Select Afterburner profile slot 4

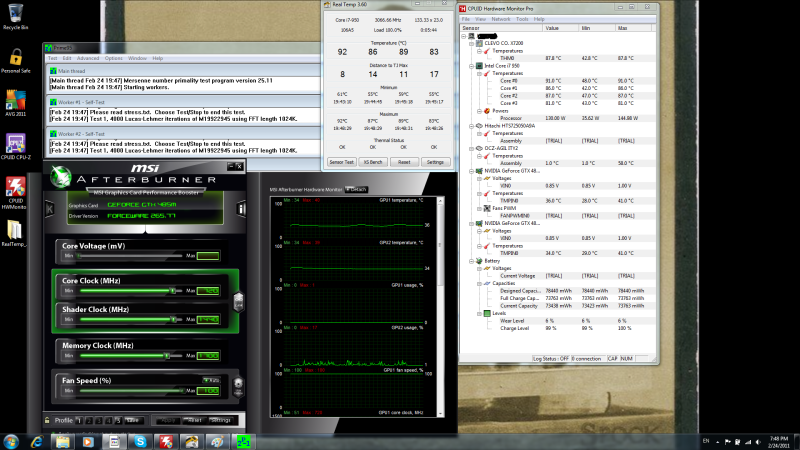108,420
